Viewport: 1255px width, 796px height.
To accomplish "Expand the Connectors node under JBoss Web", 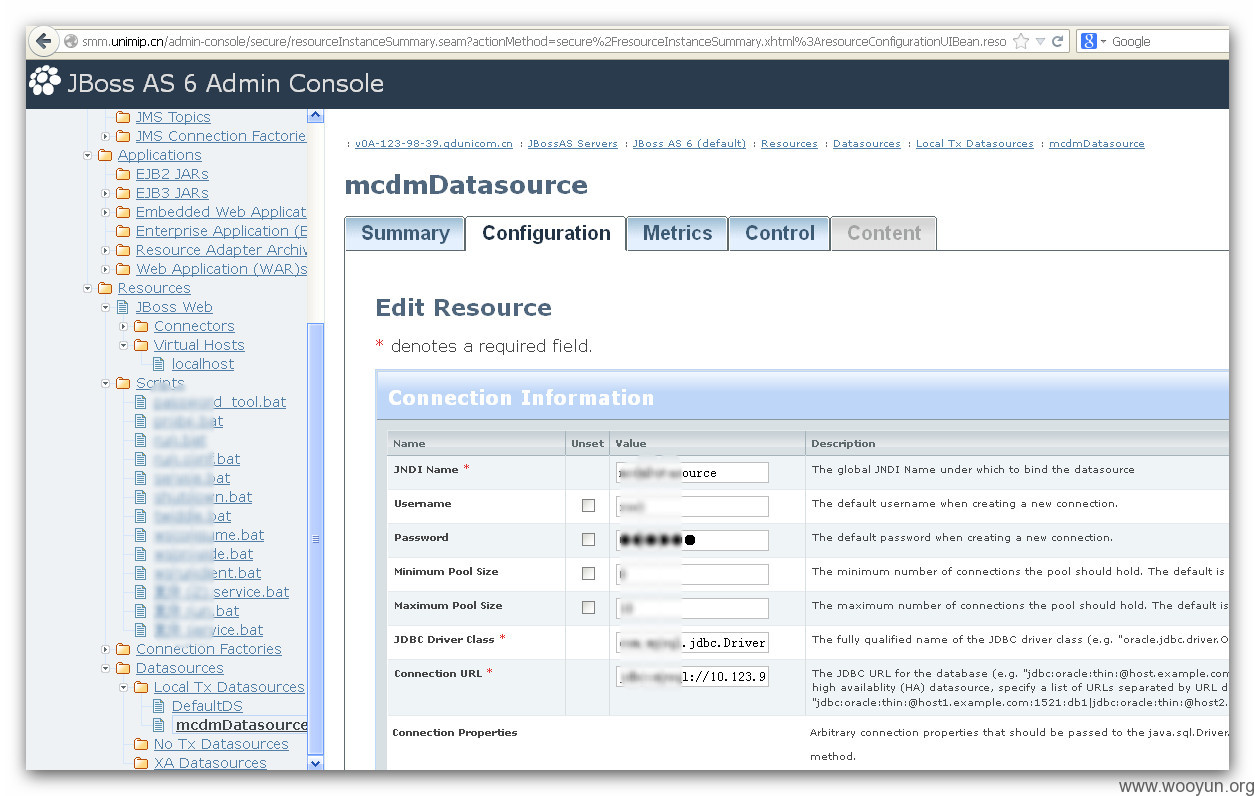I will pyautogui.click(x=124, y=327).
